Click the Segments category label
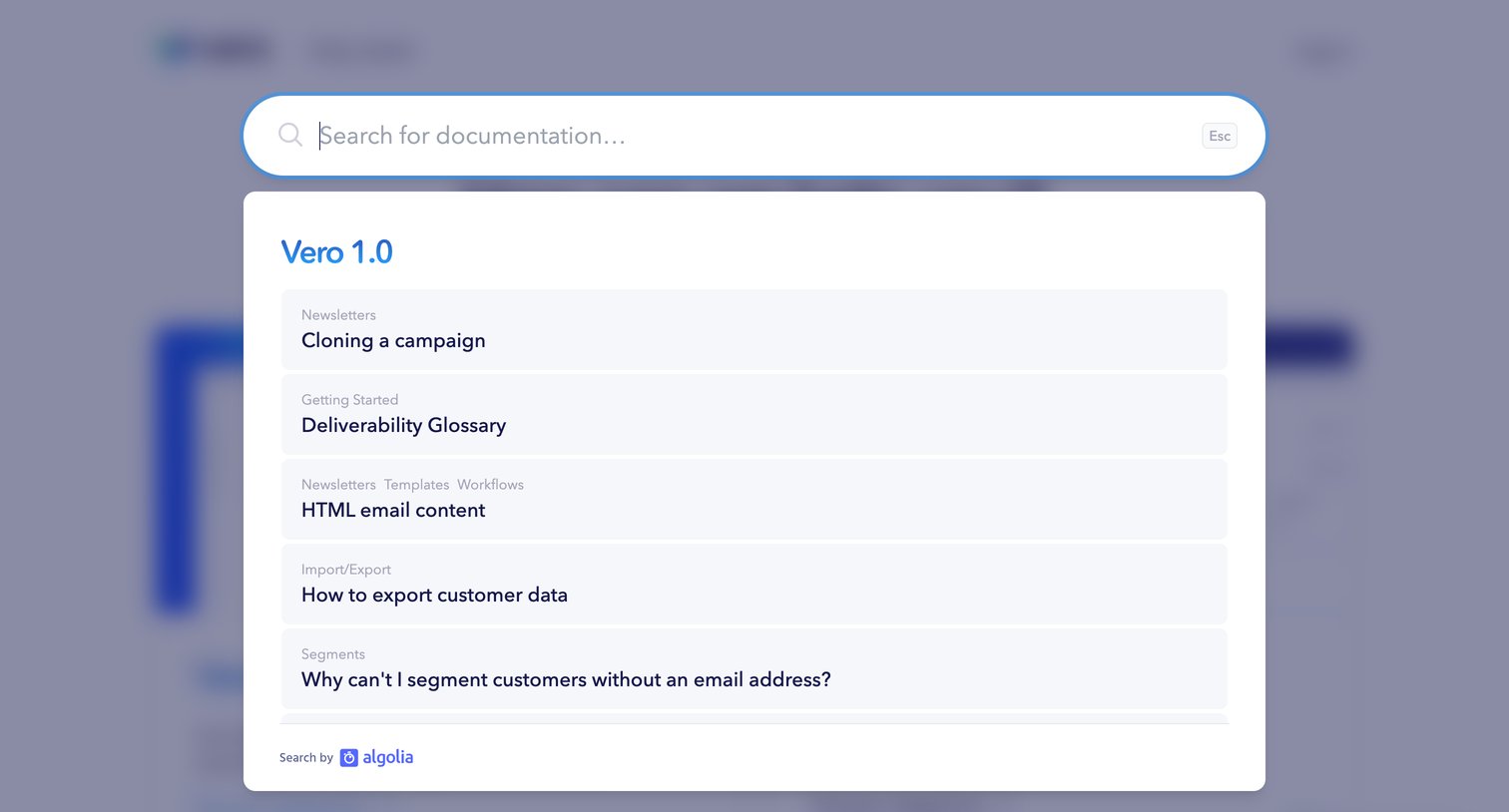This screenshot has width=1509, height=812. tap(333, 654)
